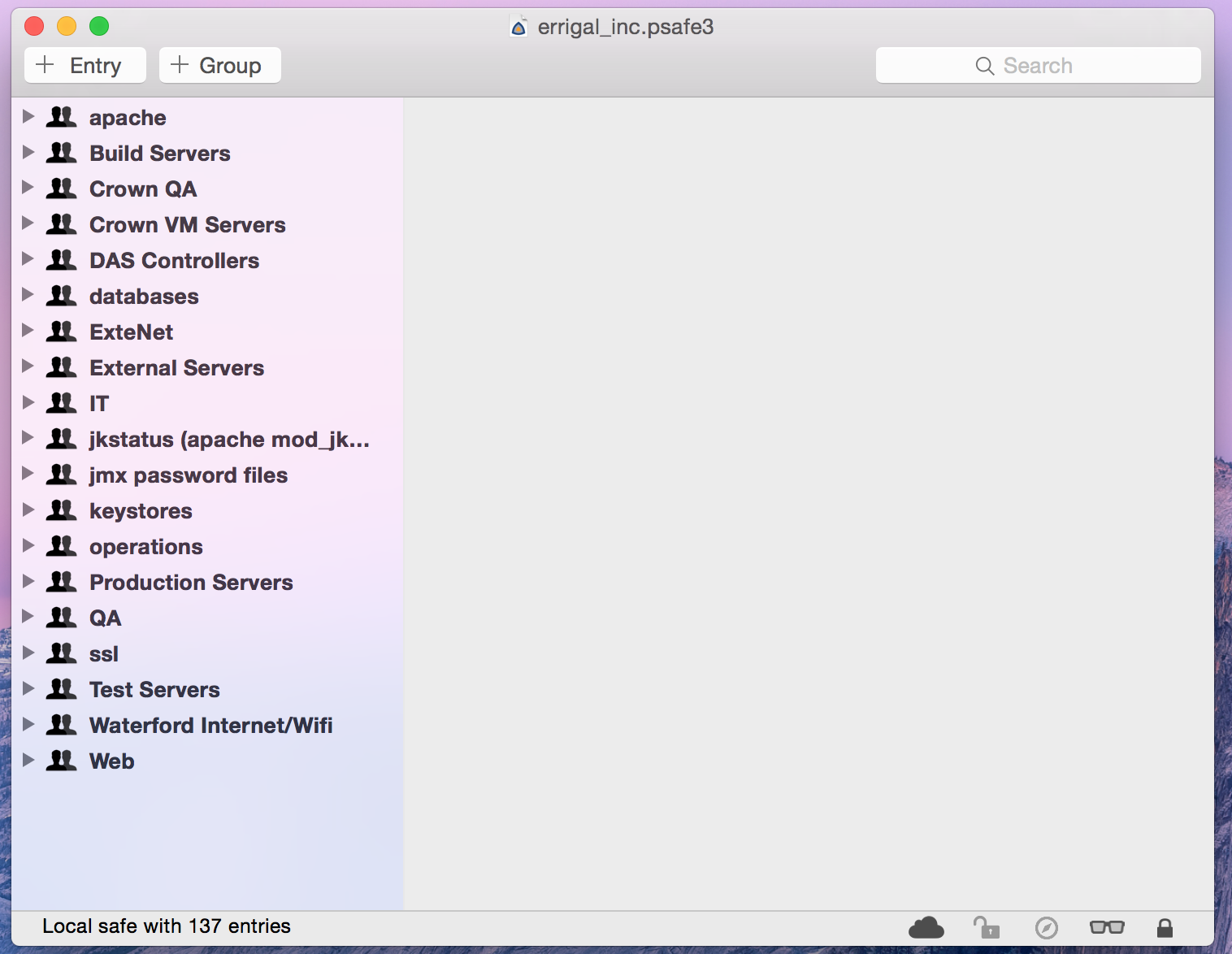
Task: Lock the safe with the closed padlock icon
Action: coord(1164,927)
